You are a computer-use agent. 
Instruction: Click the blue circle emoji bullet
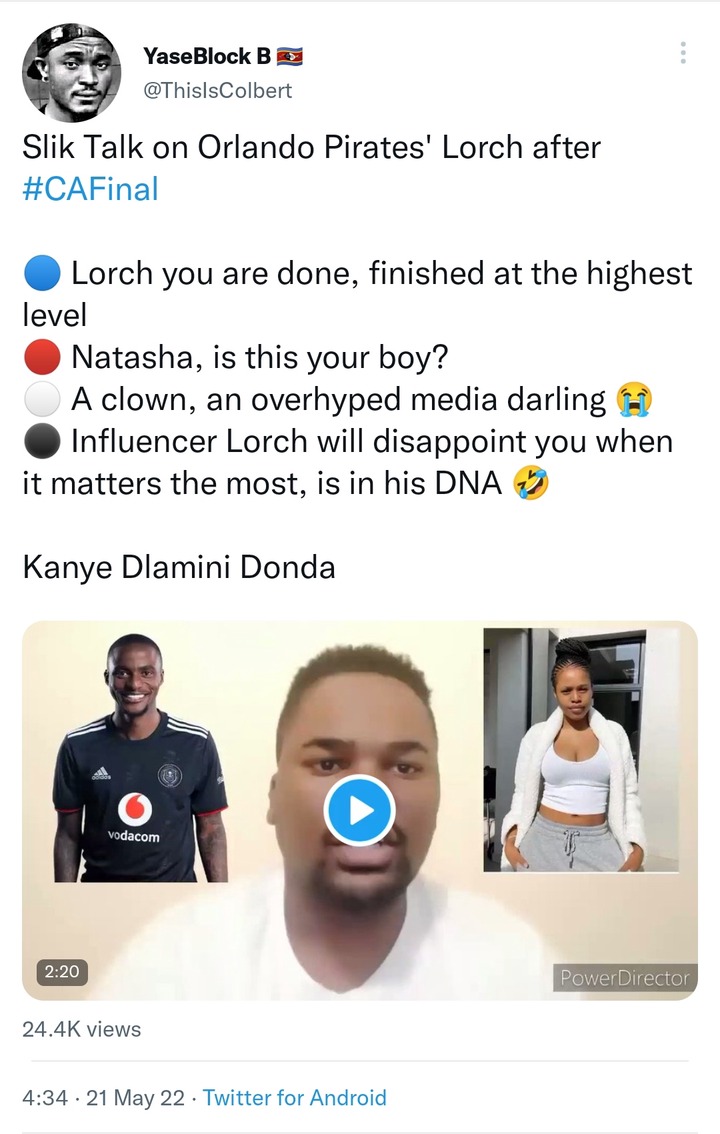tap(42, 274)
